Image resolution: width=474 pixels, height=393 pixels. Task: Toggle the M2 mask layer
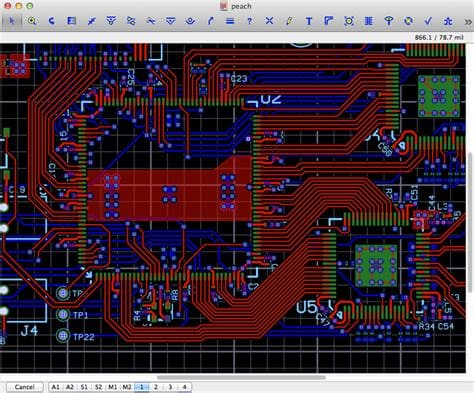(x=127, y=387)
